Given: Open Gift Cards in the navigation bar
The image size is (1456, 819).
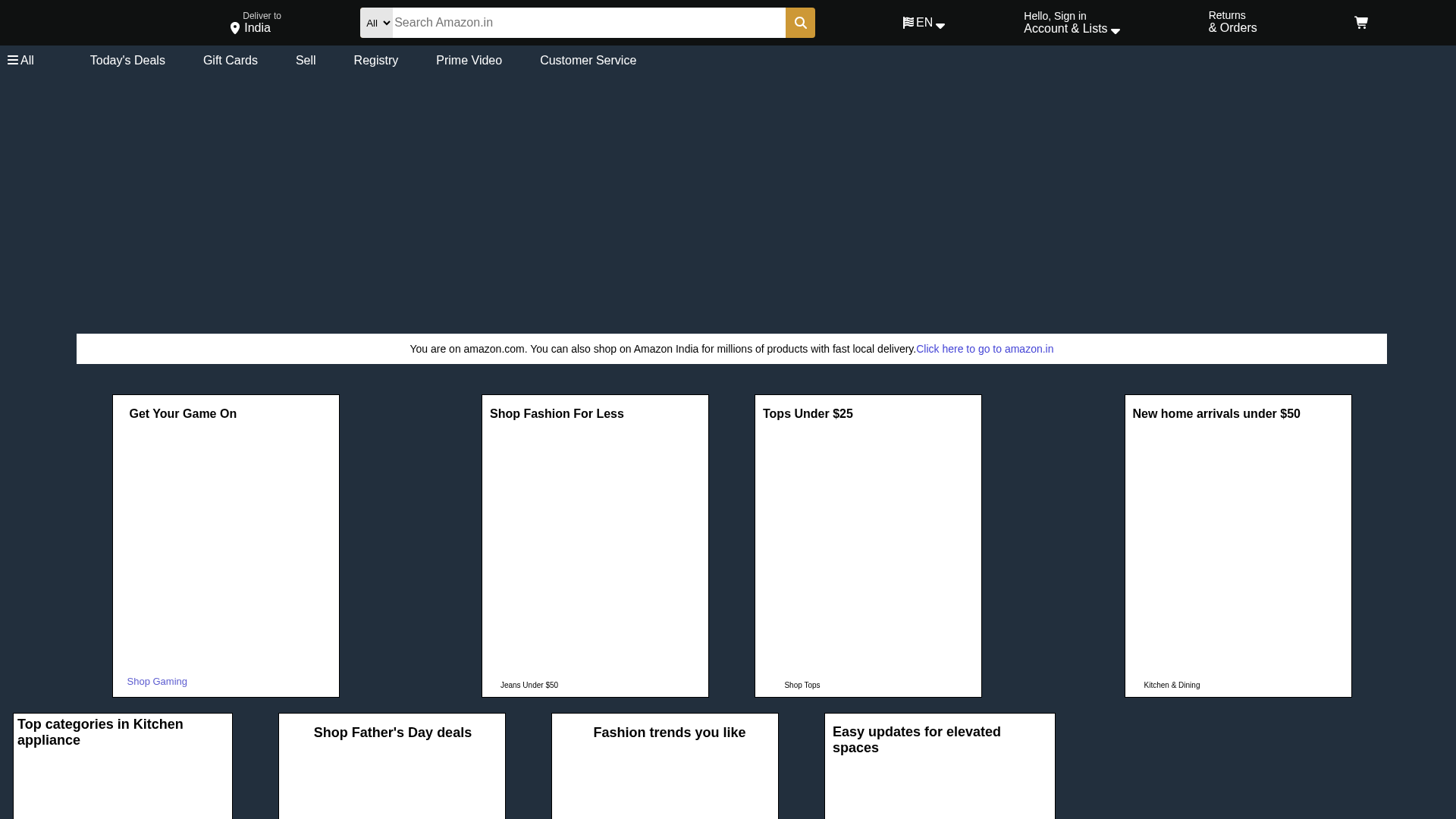Looking at the screenshot, I should tap(231, 61).
